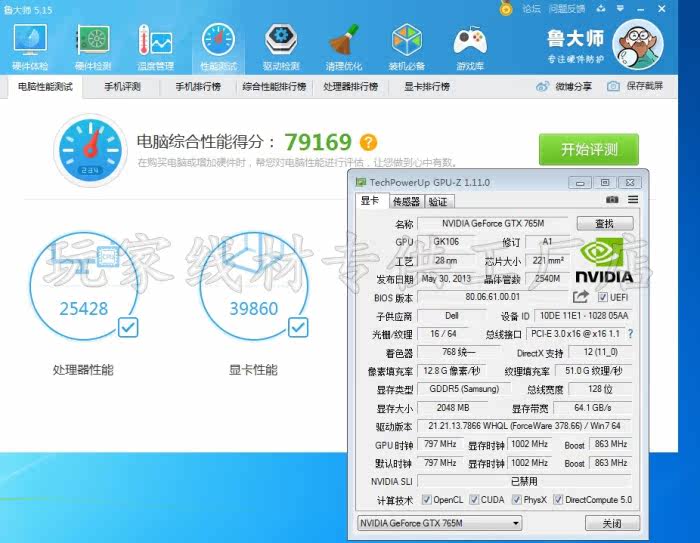The image size is (700, 543).
Task: Click the 子供应商 value Dell
Action: click(451, 316)
